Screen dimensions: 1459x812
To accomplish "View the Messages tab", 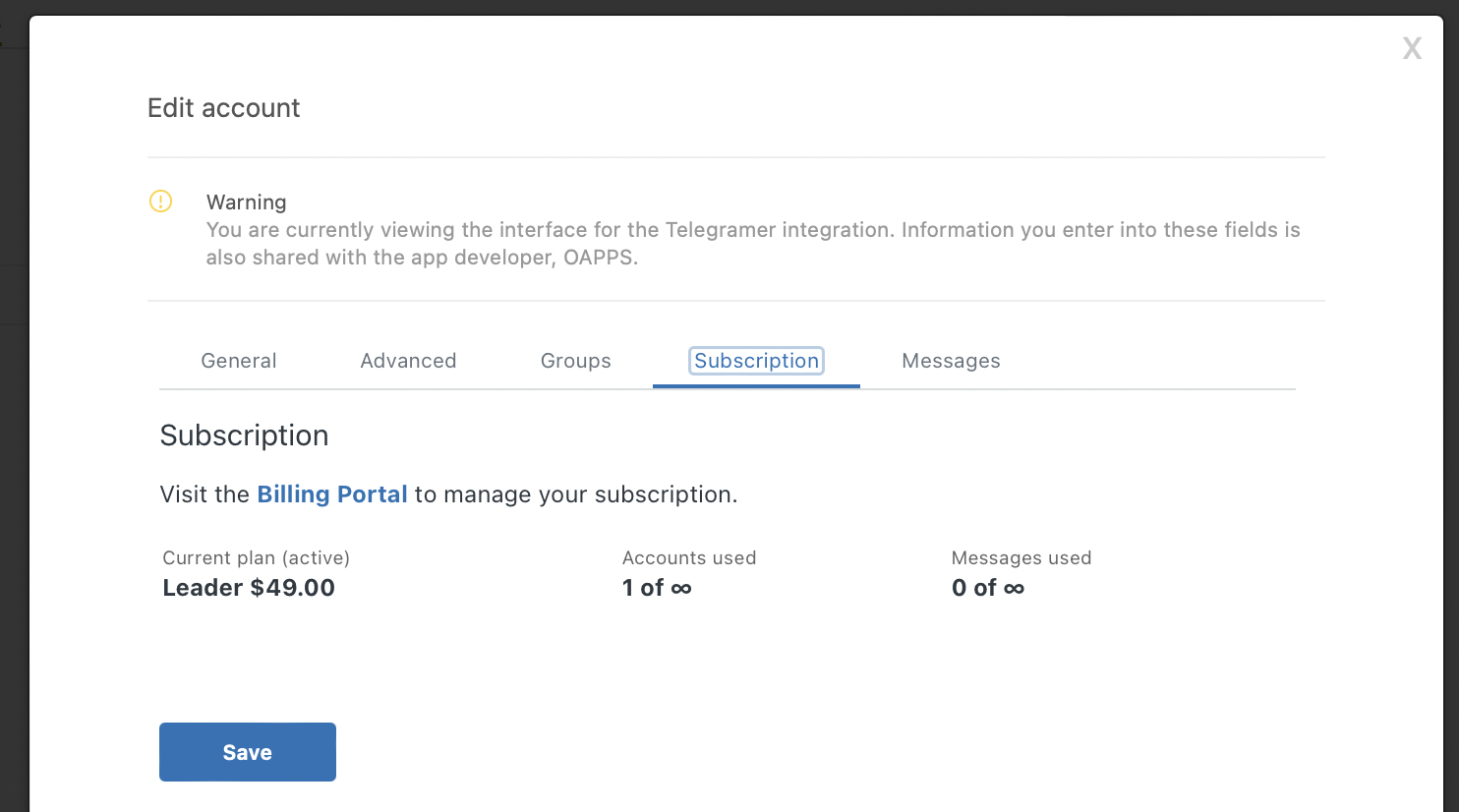I will 951,361.
